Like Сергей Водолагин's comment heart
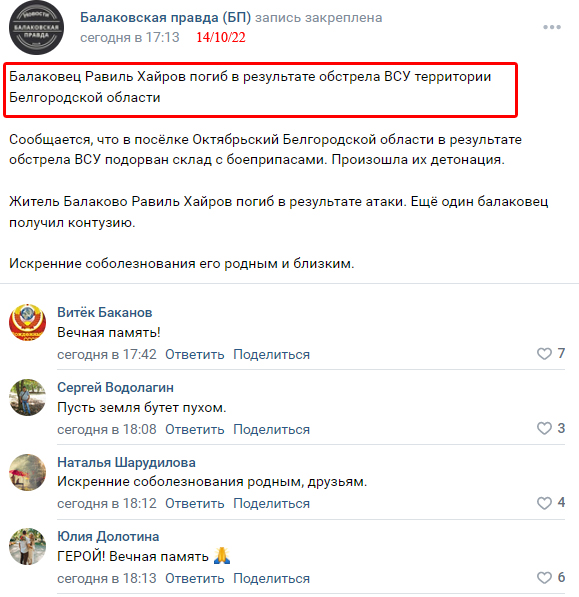Screen dimensions: 579x597 point(544,428)
